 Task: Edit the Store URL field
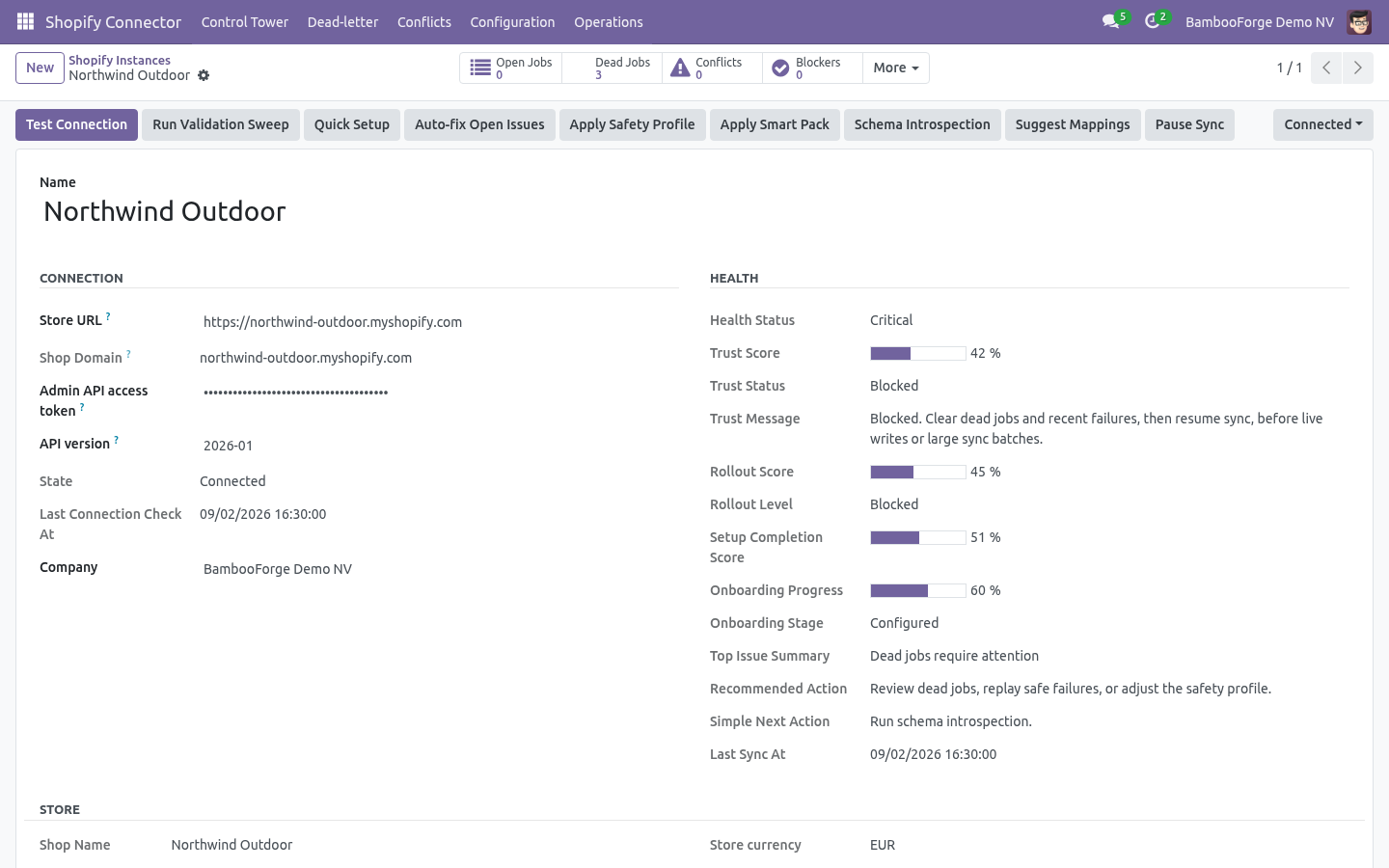[439, 322]
